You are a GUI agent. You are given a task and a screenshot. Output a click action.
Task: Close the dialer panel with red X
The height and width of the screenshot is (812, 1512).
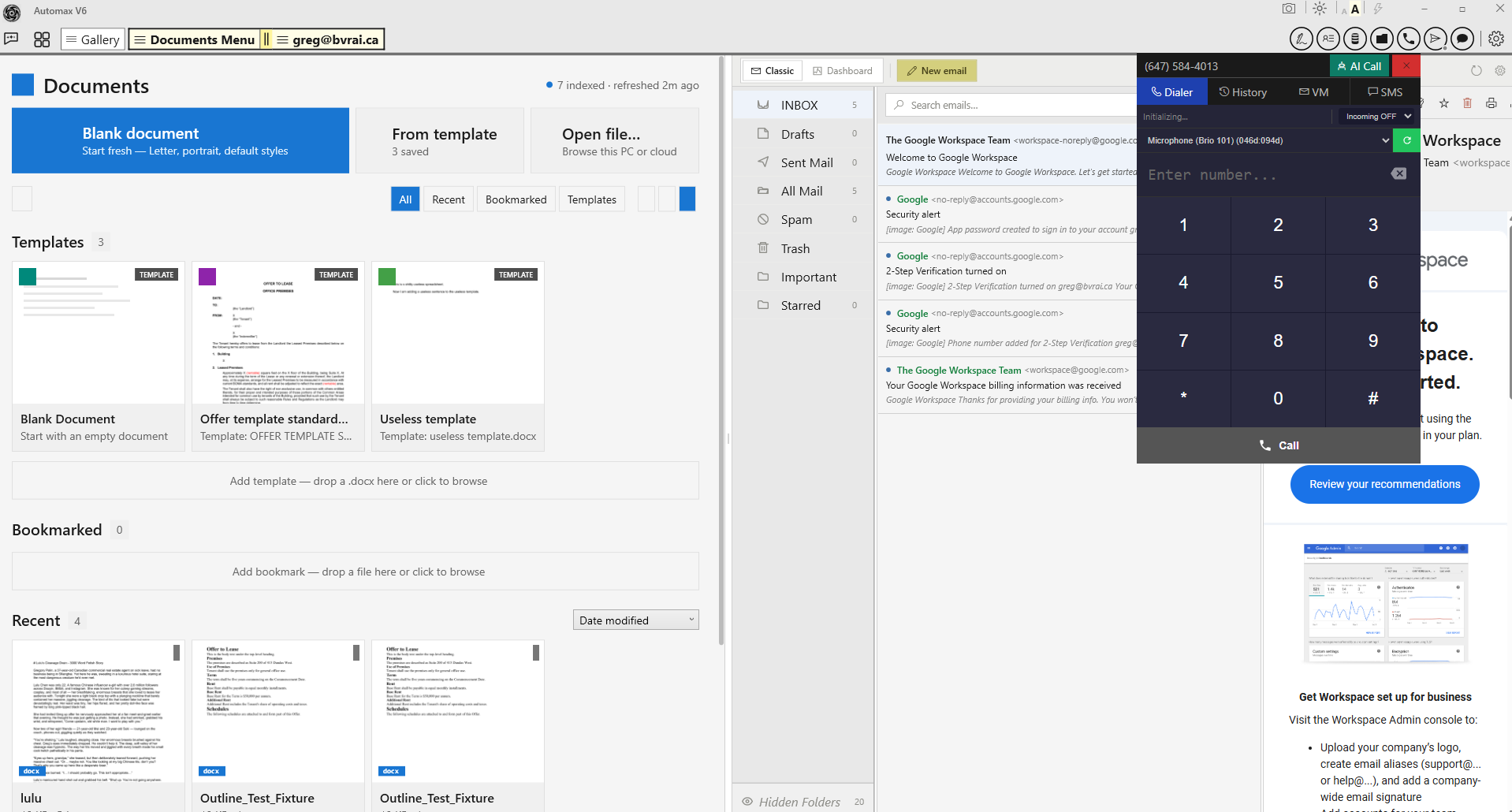point(1406,66)
